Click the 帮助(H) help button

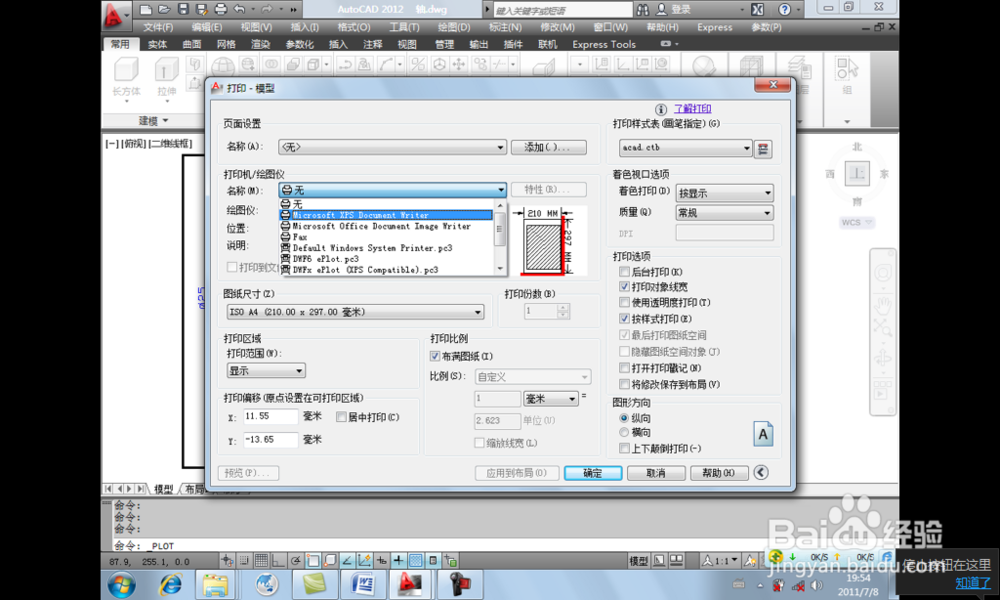point(718,472)
